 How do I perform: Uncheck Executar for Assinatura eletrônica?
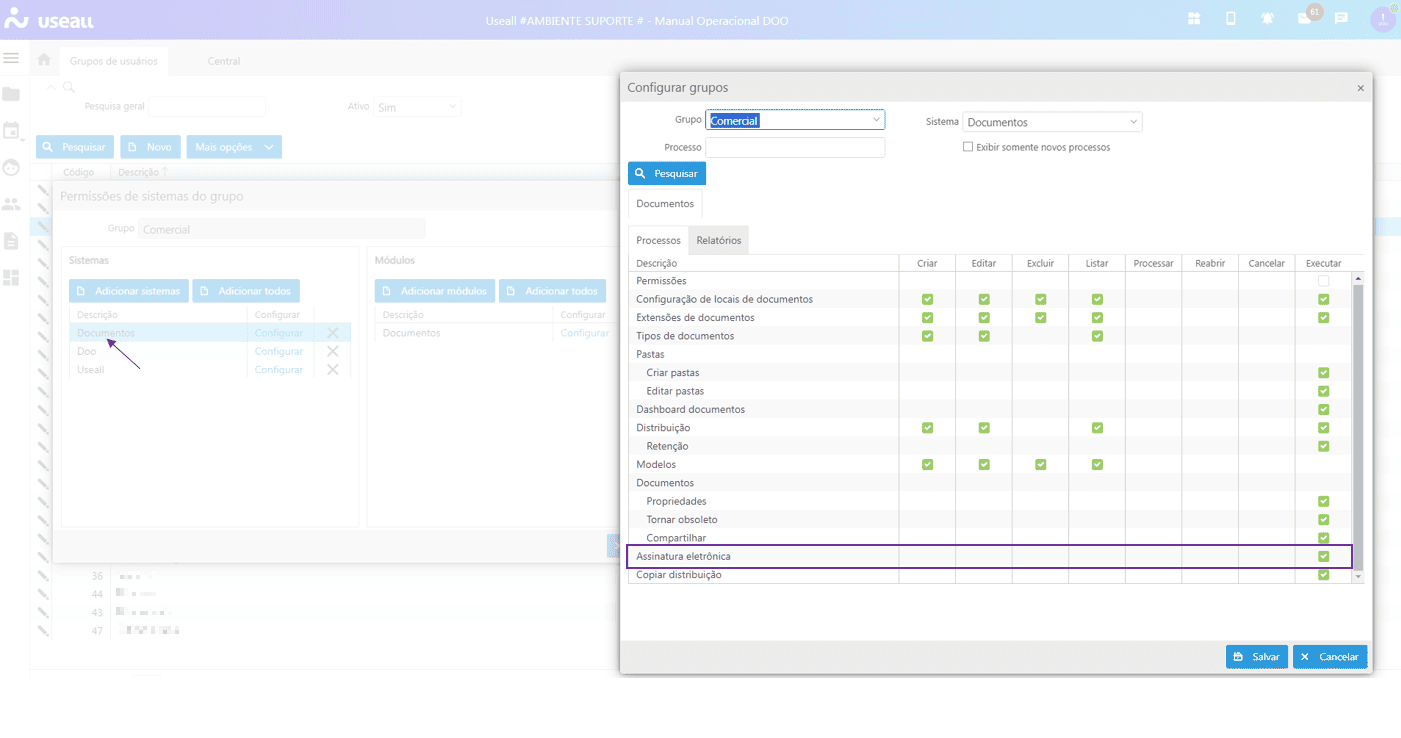[x=1323, y=556]
